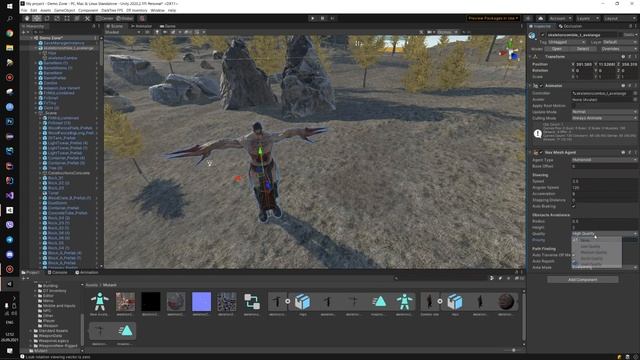Open the File menu

[24, 10]
